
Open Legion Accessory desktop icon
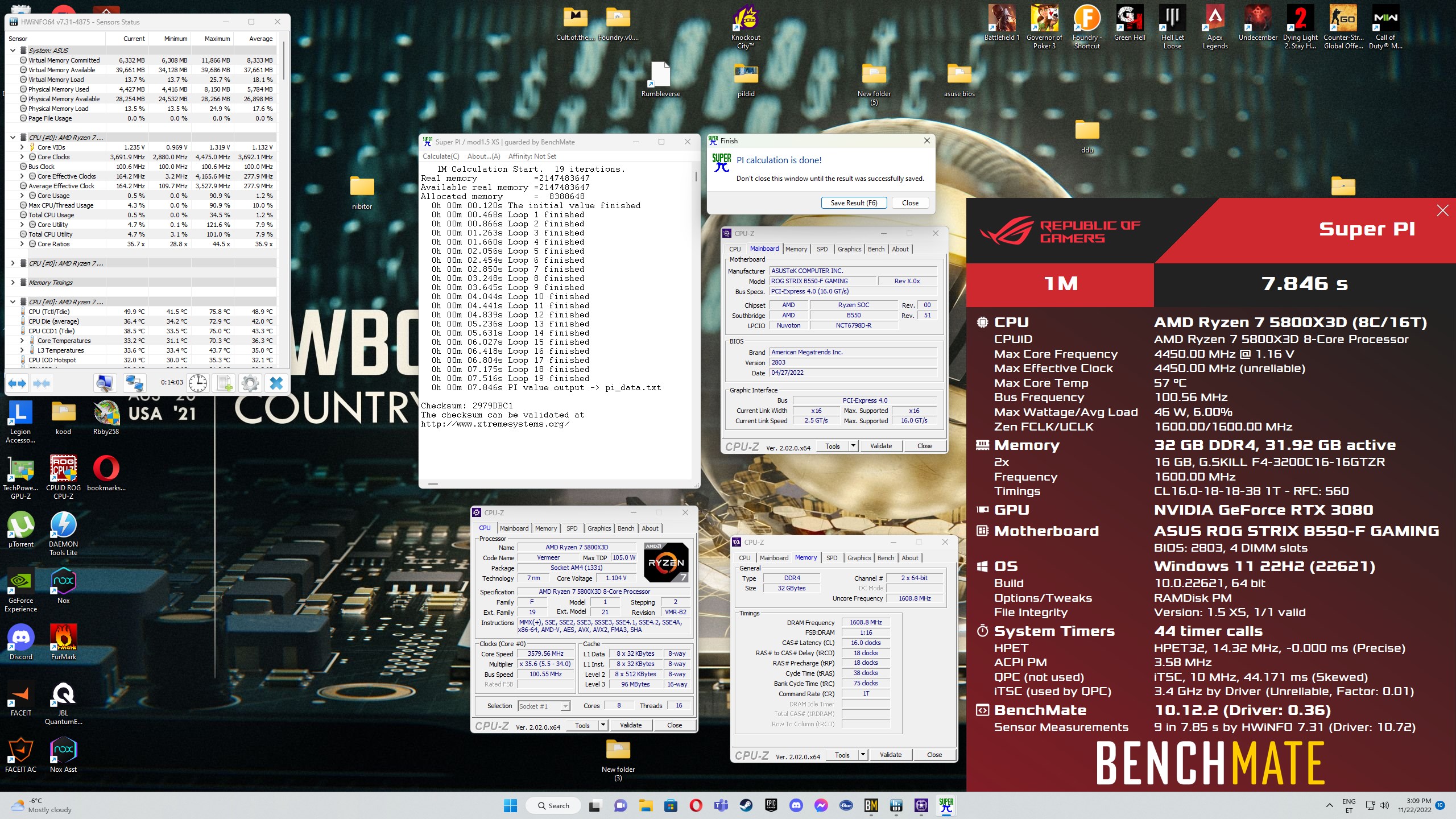[x=21, y=422]
